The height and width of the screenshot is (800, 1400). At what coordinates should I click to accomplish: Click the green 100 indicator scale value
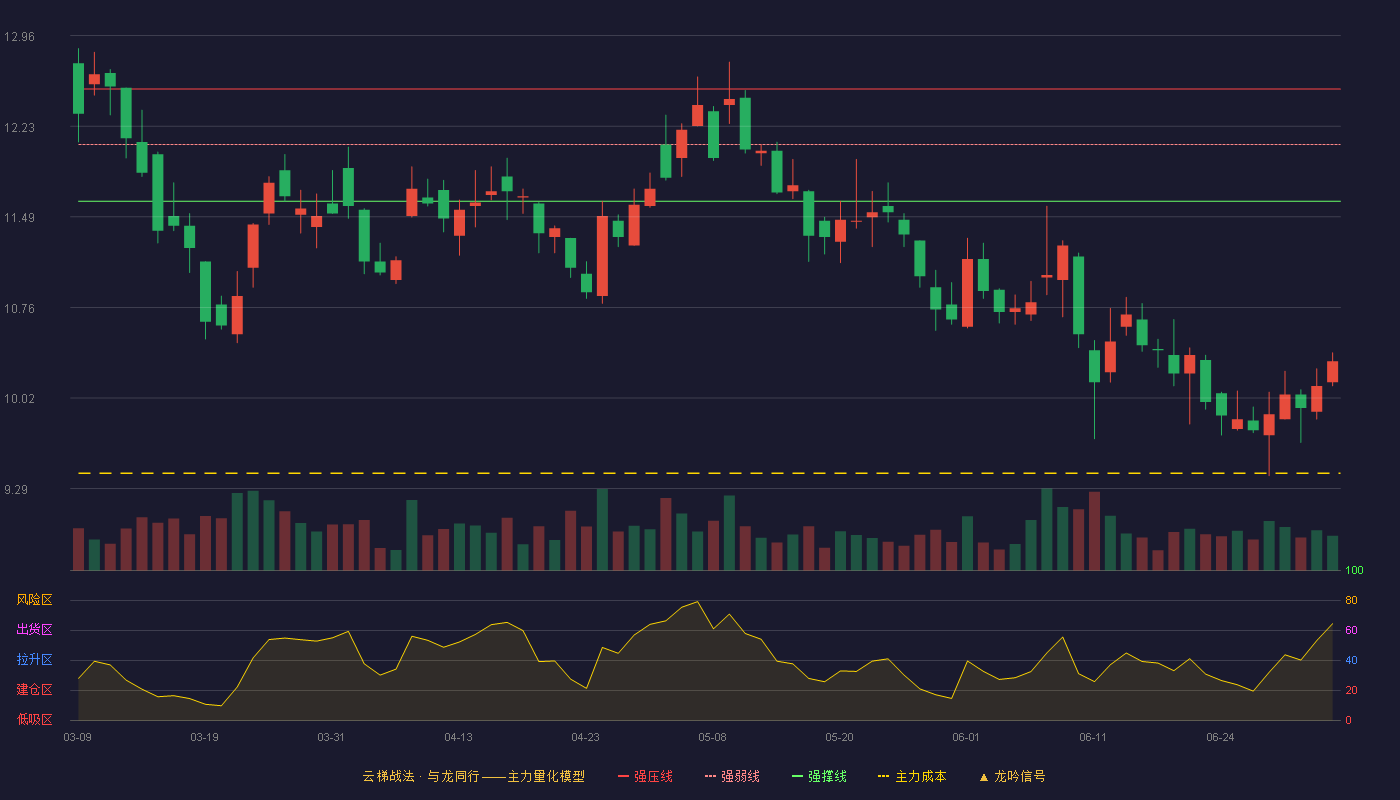pos(1354,571)
